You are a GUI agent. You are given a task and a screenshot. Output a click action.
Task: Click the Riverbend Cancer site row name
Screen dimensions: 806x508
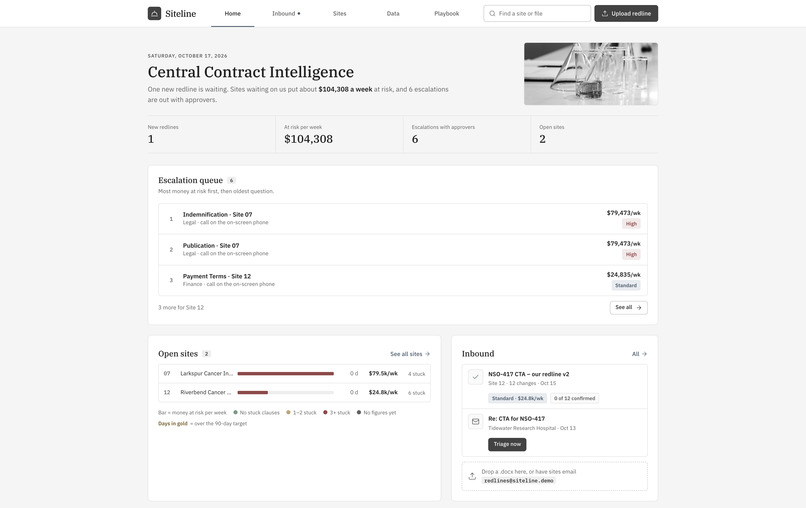click(206, 392)
